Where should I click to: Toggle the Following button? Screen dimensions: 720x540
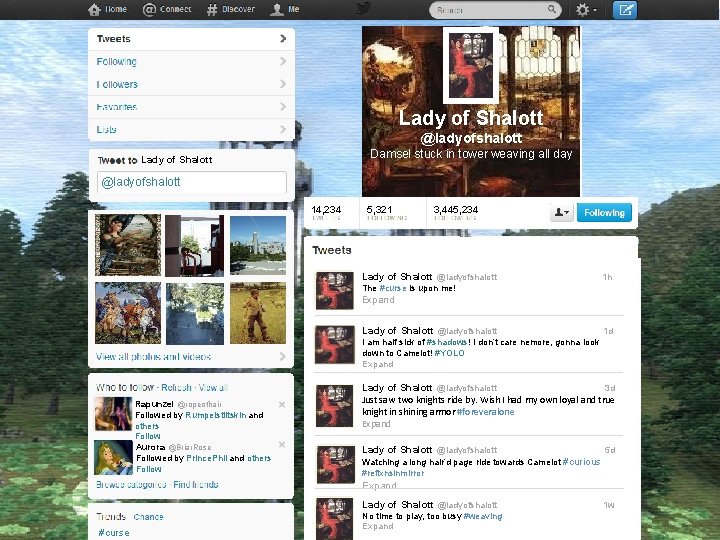604,213
